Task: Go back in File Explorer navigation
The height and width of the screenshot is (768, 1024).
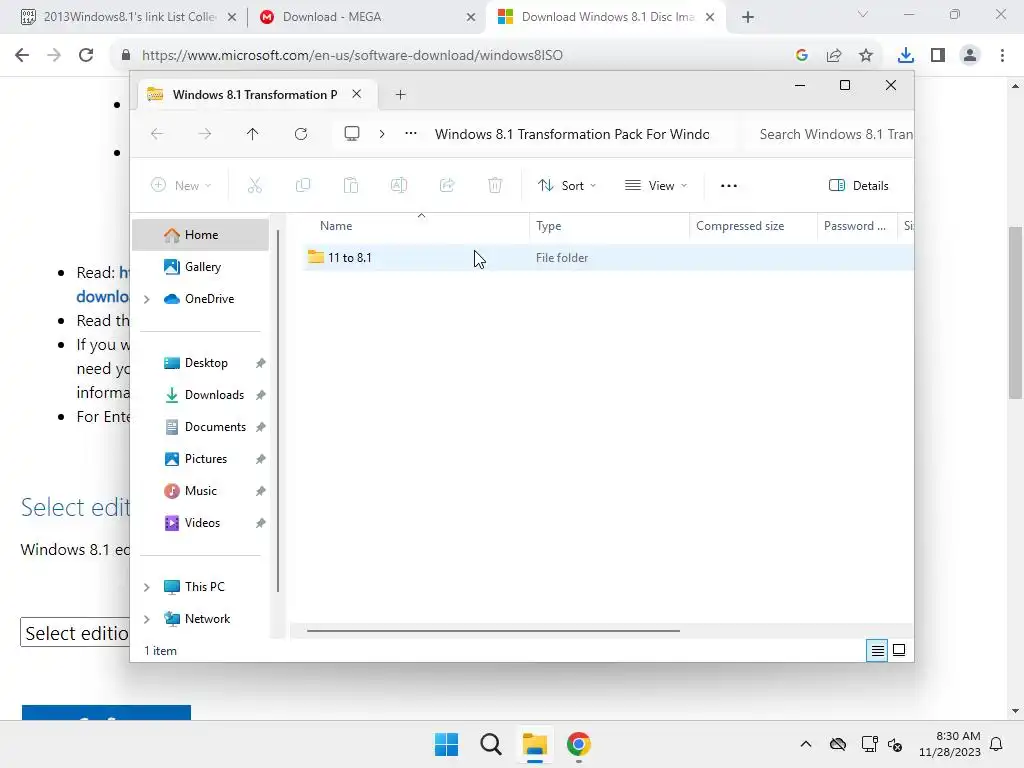Action: point(157,134)
